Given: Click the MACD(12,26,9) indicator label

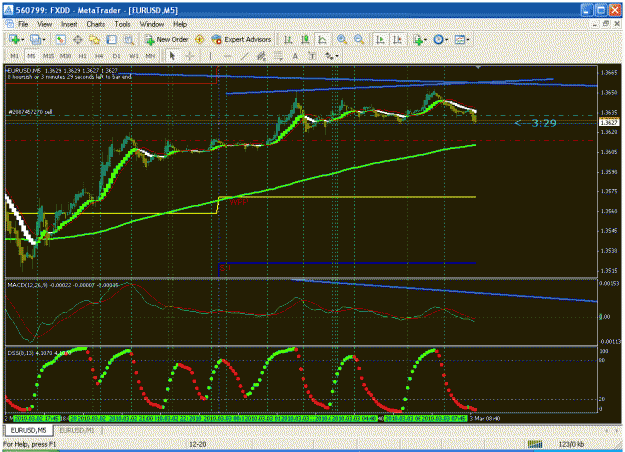Looking at the screenshot, I should coord(63,285).
